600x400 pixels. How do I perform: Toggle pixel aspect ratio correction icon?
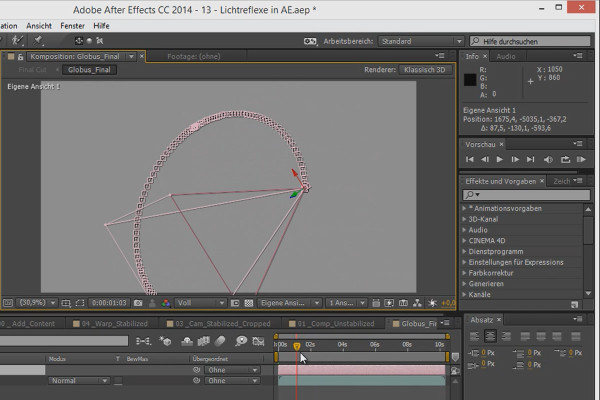[x=376, y=303]
